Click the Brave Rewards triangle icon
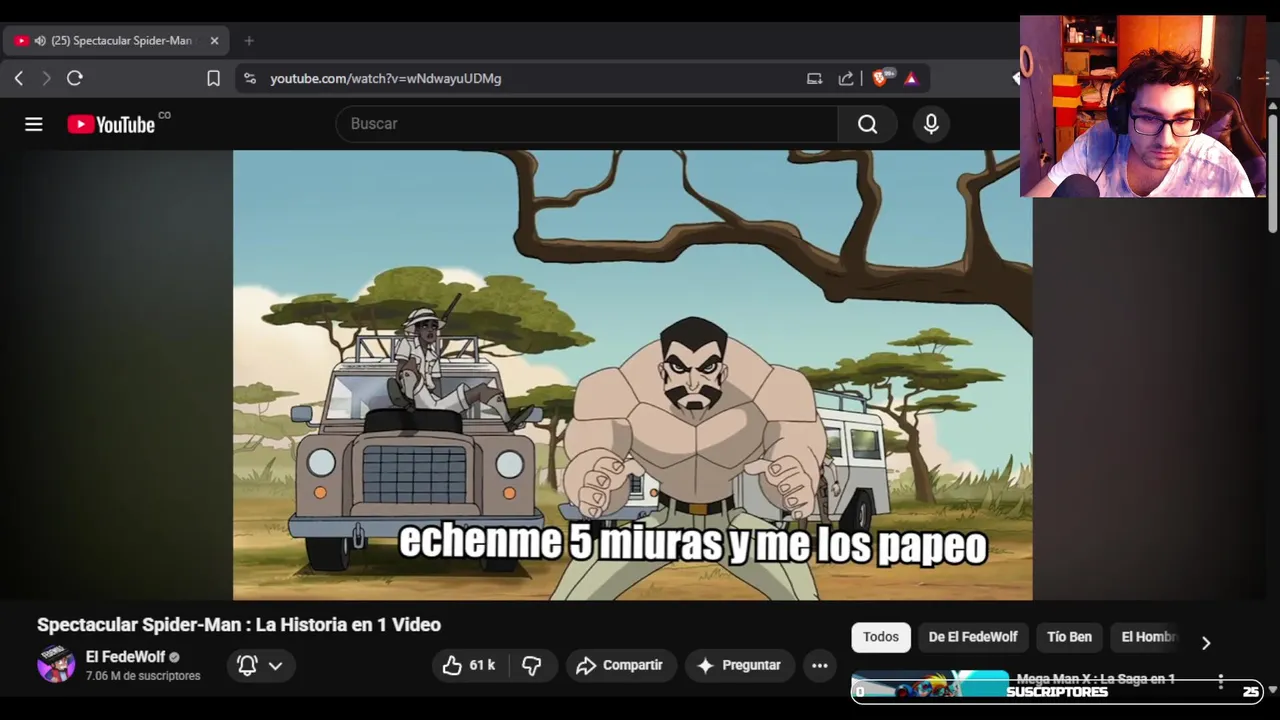Image resolution: width=1280 pixels, height=720 pixels. (911, 78)
